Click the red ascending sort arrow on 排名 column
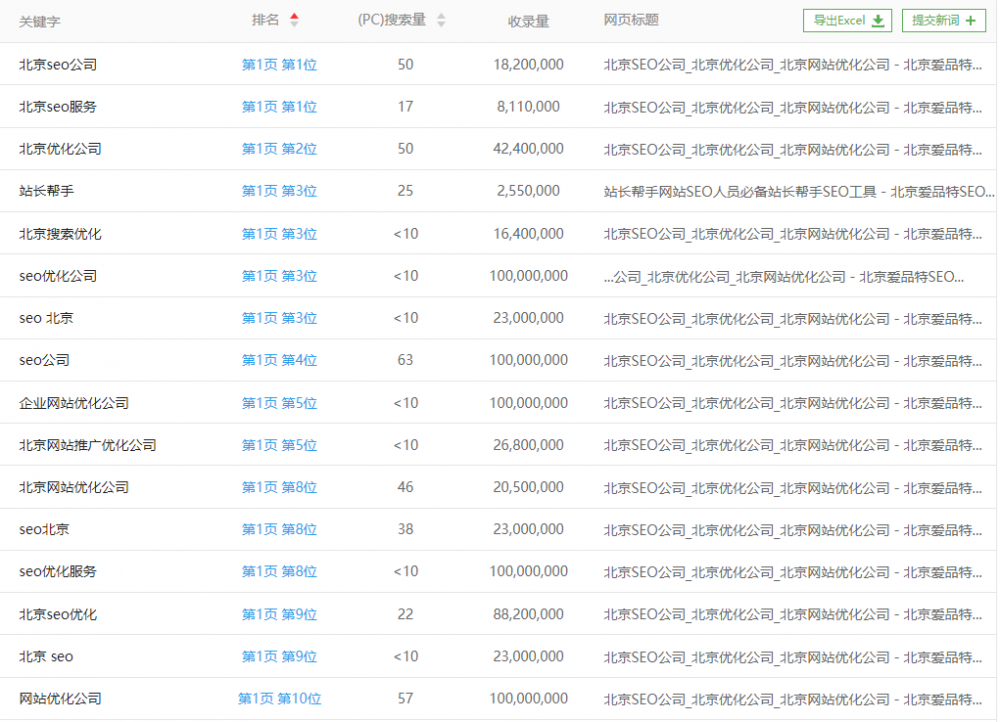The width and height of the screenshot is (1000, 722). point(294,15)
